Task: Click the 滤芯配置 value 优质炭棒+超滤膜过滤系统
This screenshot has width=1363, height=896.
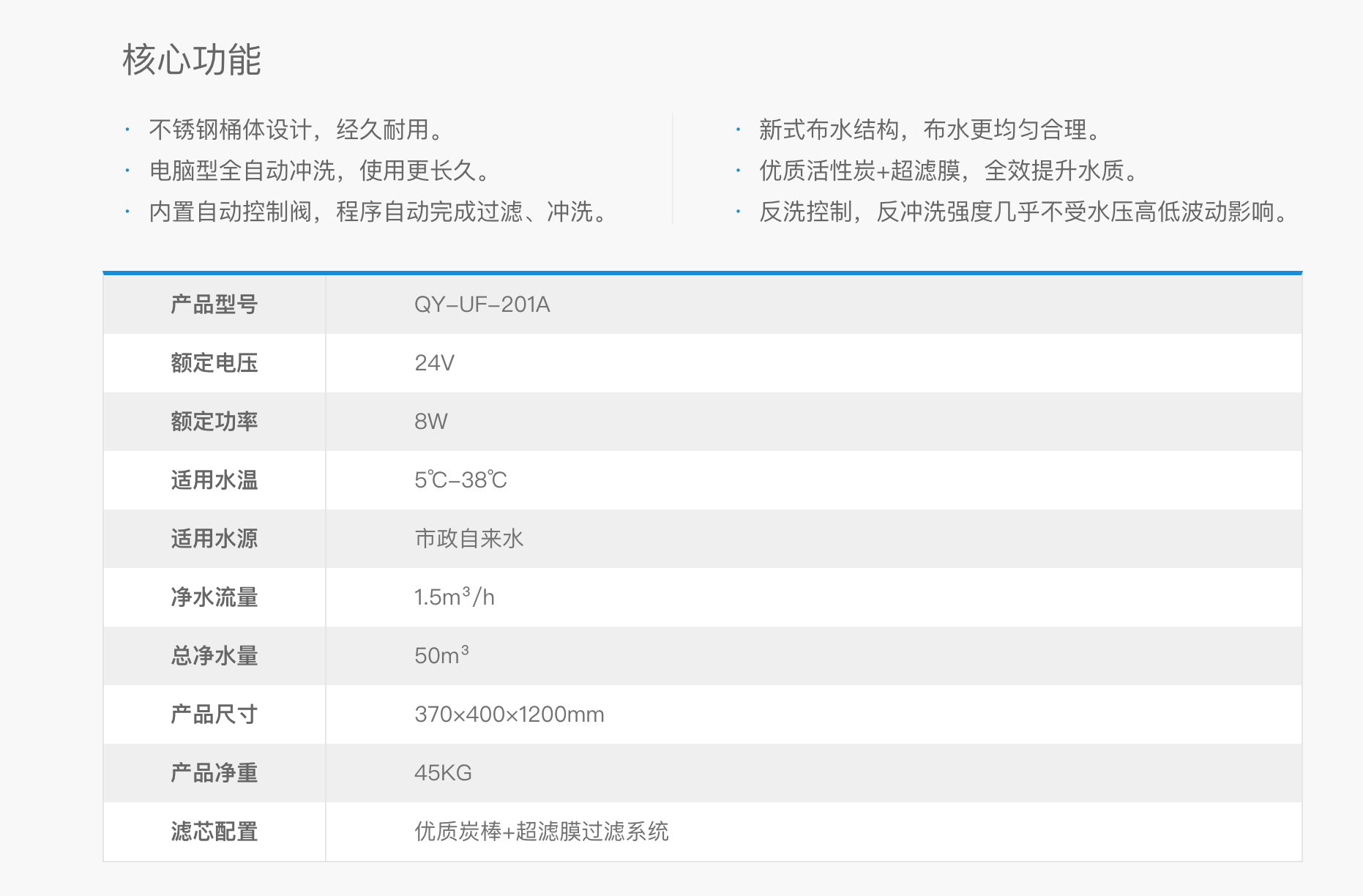Action: click(x=541, y=832)
